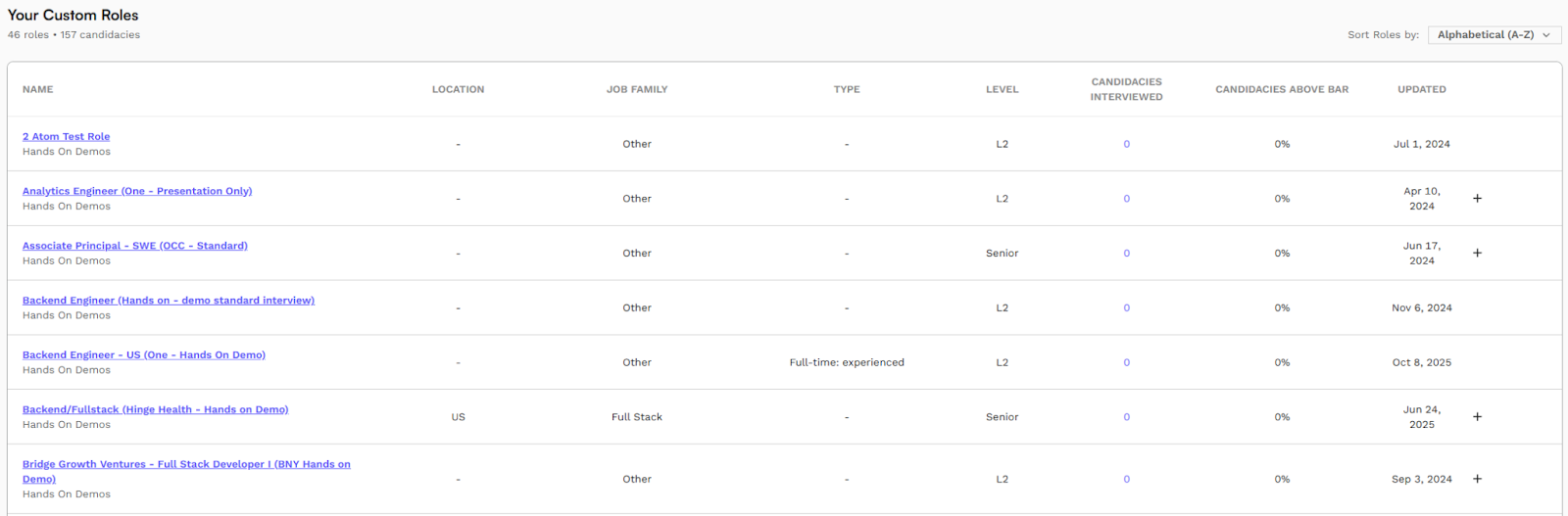
Task: Open Backend Engineer - US (One - Hands On Demo)
Action: coord(144,355)
